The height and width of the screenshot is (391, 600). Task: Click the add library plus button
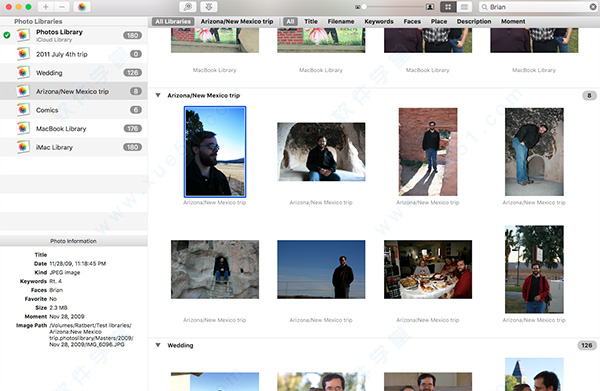46,7
